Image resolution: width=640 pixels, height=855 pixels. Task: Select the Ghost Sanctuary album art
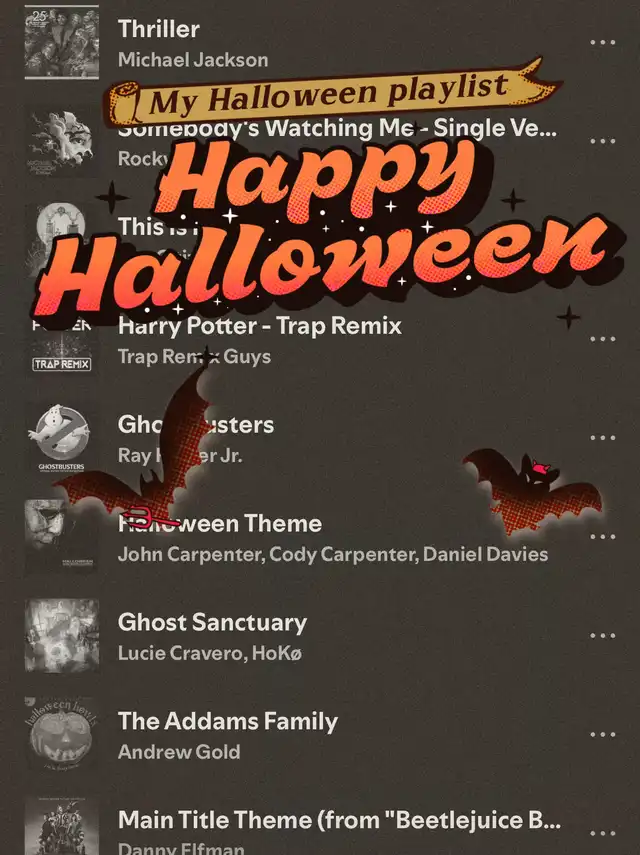62,635
